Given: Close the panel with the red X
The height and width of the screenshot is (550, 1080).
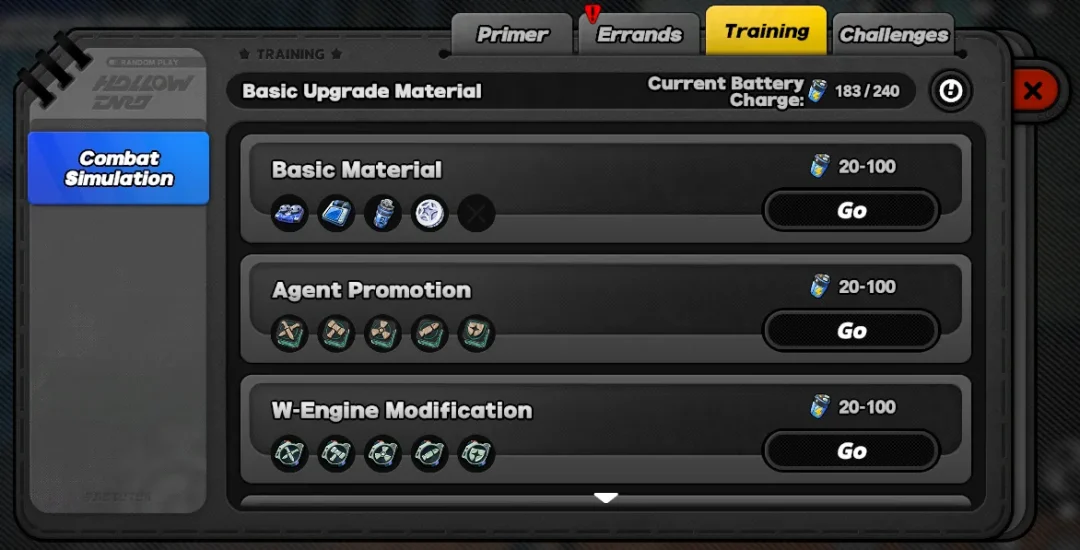Looking at the screenshot, I should [1032, 90].
